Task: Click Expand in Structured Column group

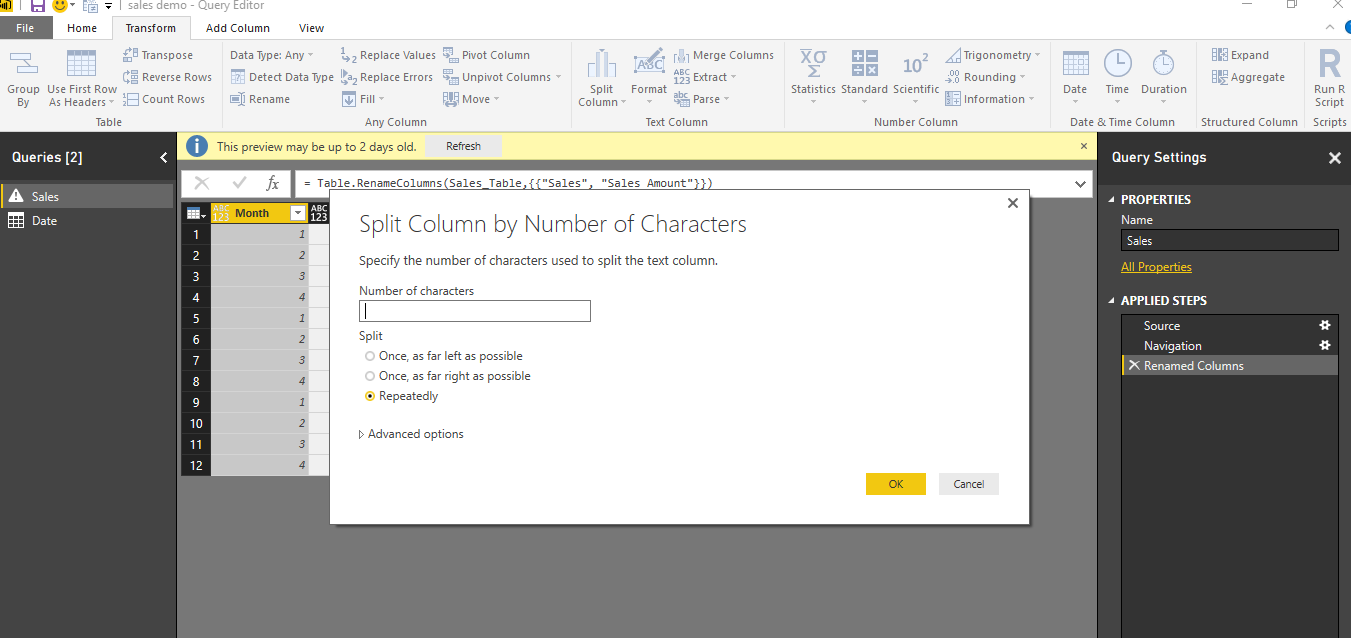Action: pyautogui.click(x=1240, y=55)
